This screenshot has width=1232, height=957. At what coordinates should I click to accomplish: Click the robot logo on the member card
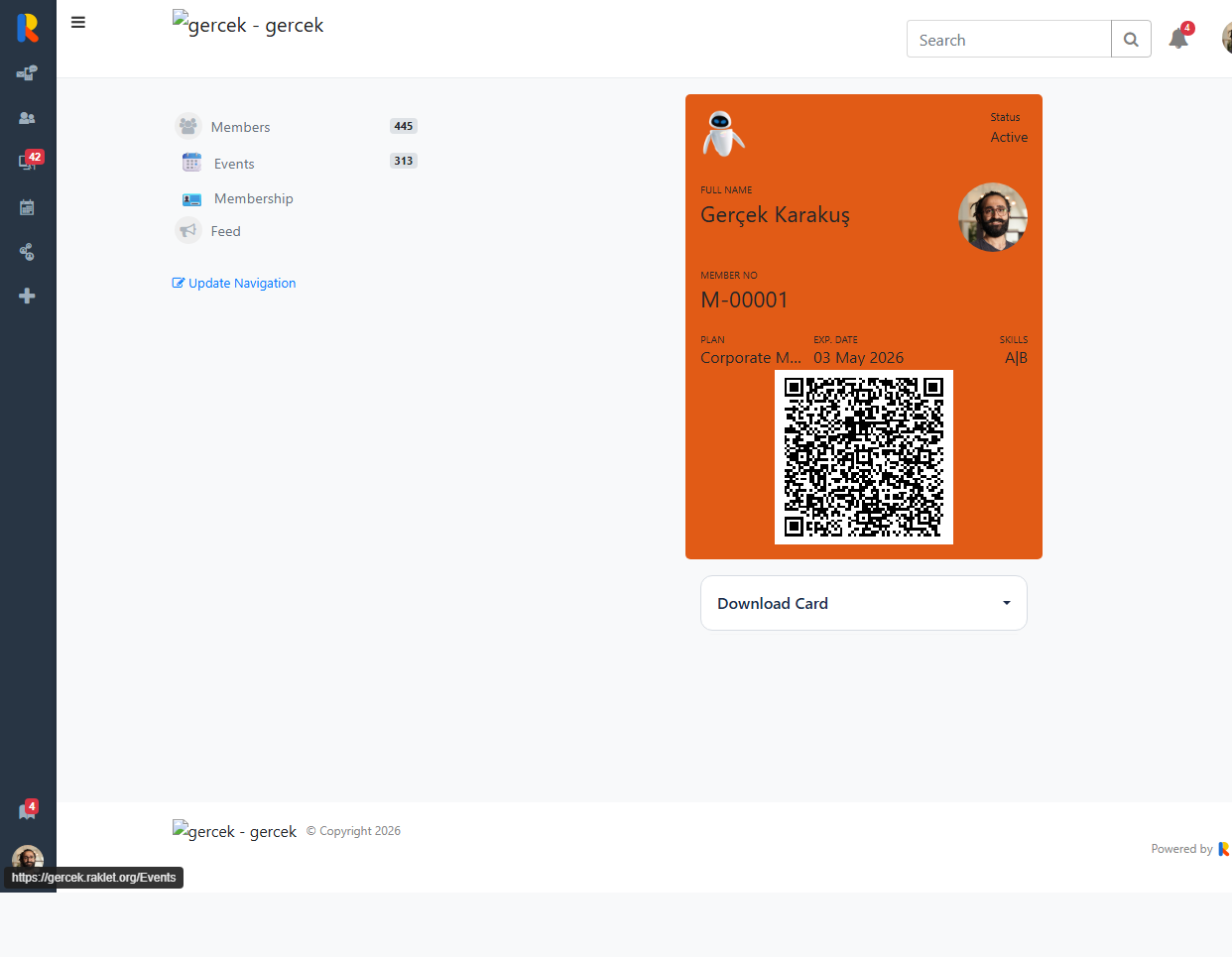point(723,134)
